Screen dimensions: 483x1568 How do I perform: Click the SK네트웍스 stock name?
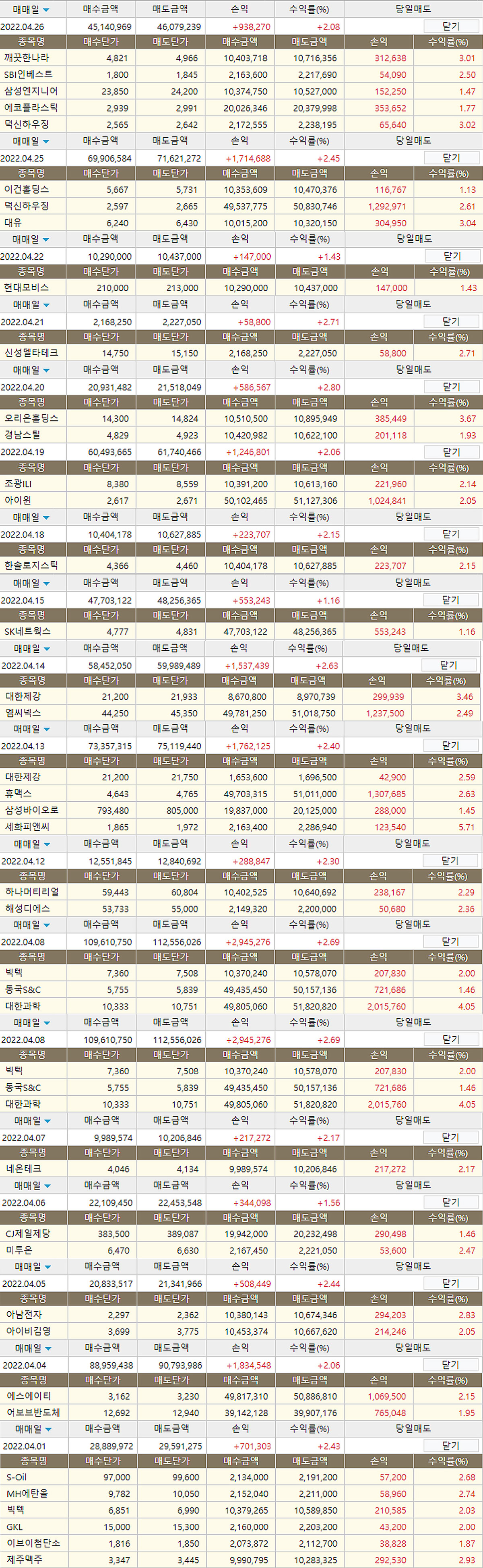pyautogui.click(x=27, y=632)
